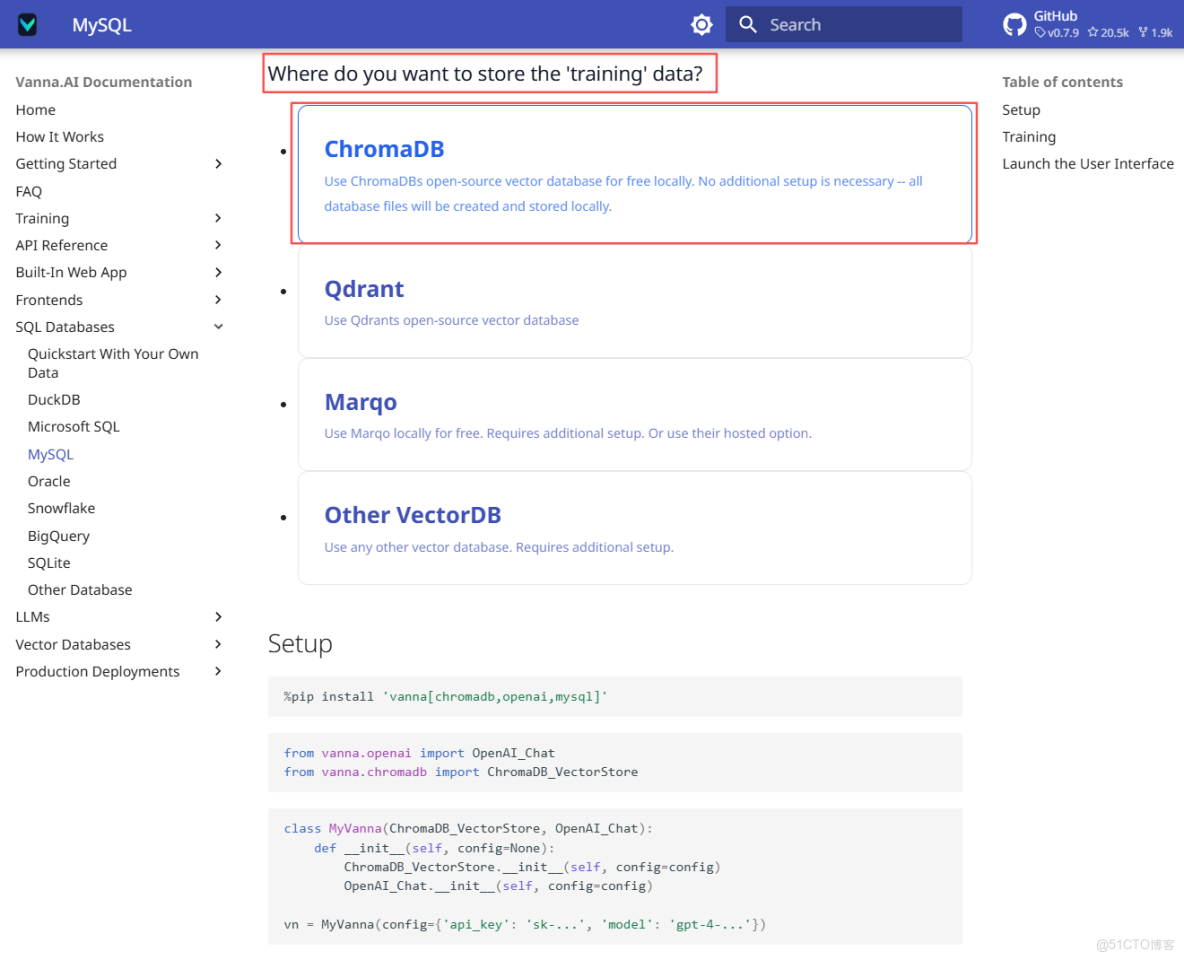Expand the API Reference section
Screen dimensions: 1184x960
click(218, 245)
